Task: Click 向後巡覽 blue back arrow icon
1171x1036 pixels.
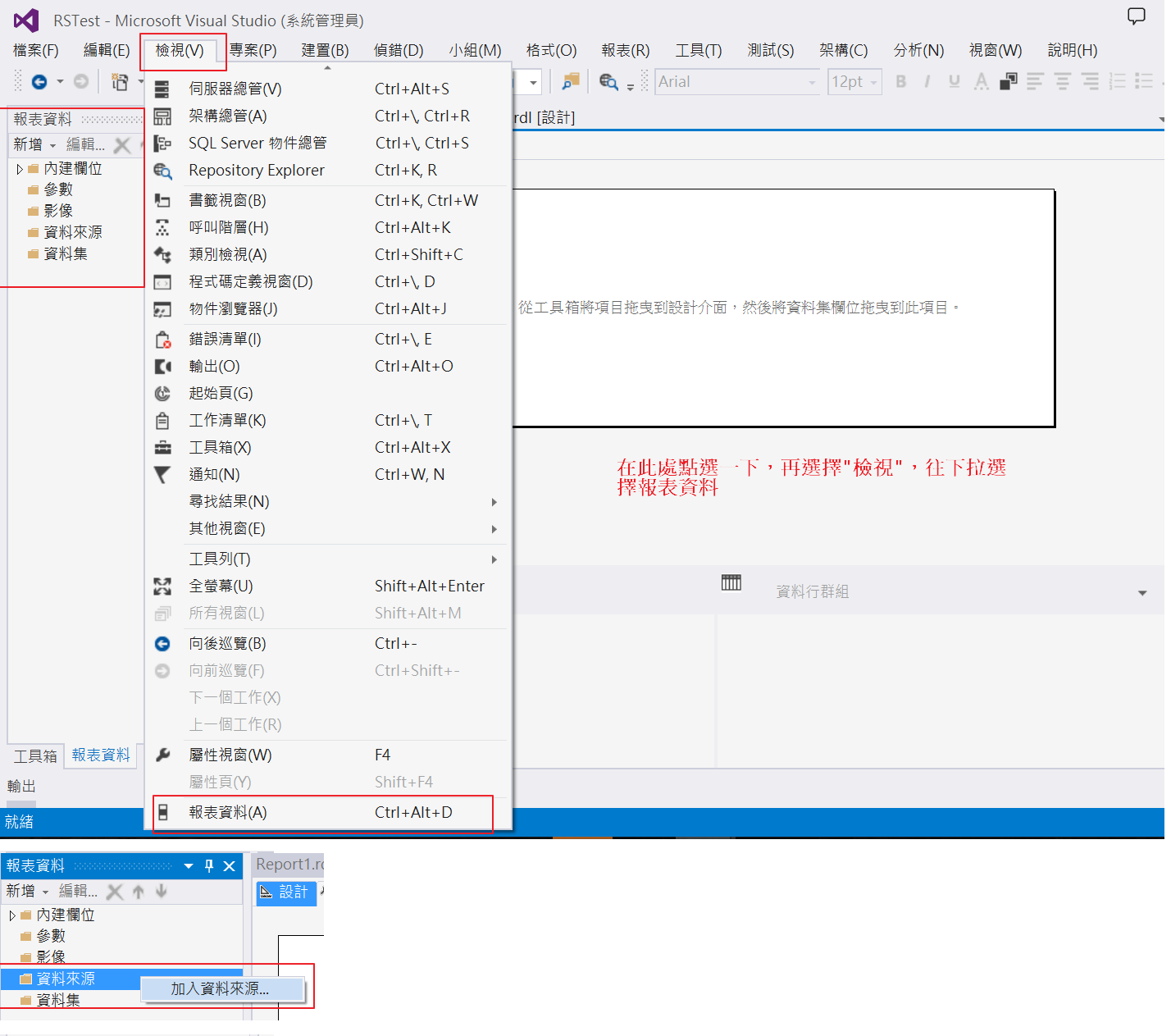Action: click(162, 644)
